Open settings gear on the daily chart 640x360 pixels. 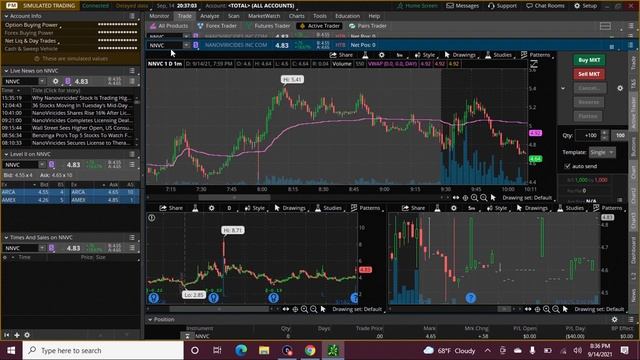[211, 208]
